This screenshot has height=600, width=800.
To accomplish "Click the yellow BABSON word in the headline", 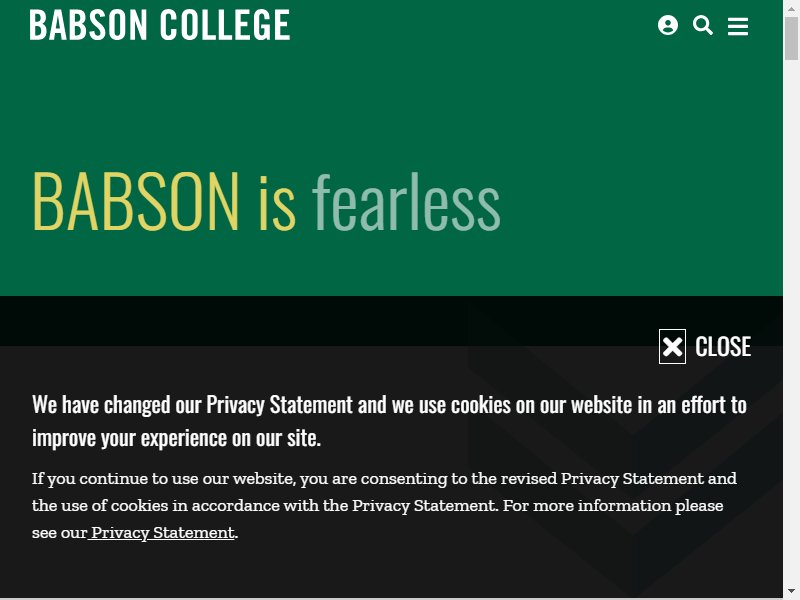I will tap(135, 202).
